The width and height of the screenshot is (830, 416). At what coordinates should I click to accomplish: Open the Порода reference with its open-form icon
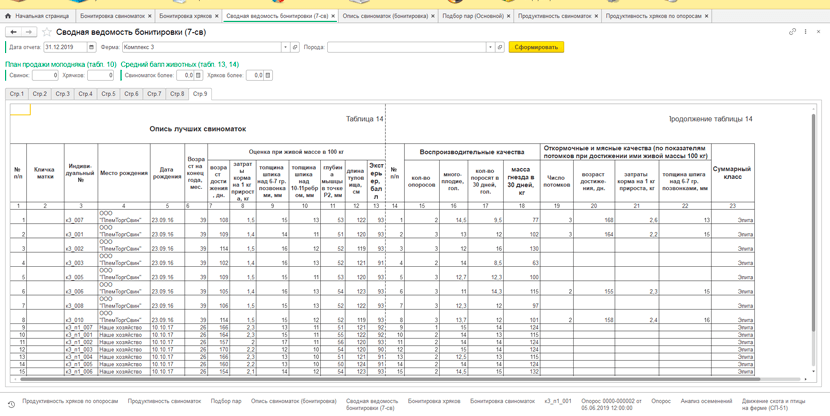tap(500, 47)
